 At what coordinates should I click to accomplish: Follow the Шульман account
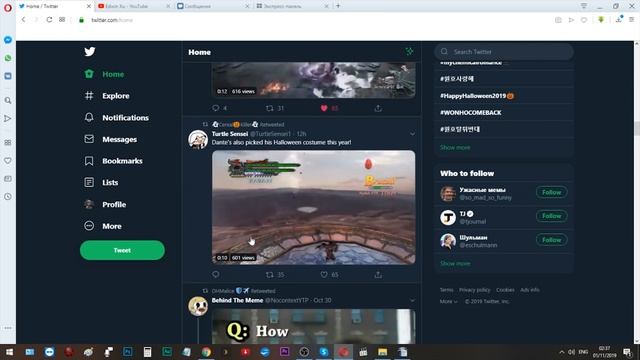[x=551, y=240]
